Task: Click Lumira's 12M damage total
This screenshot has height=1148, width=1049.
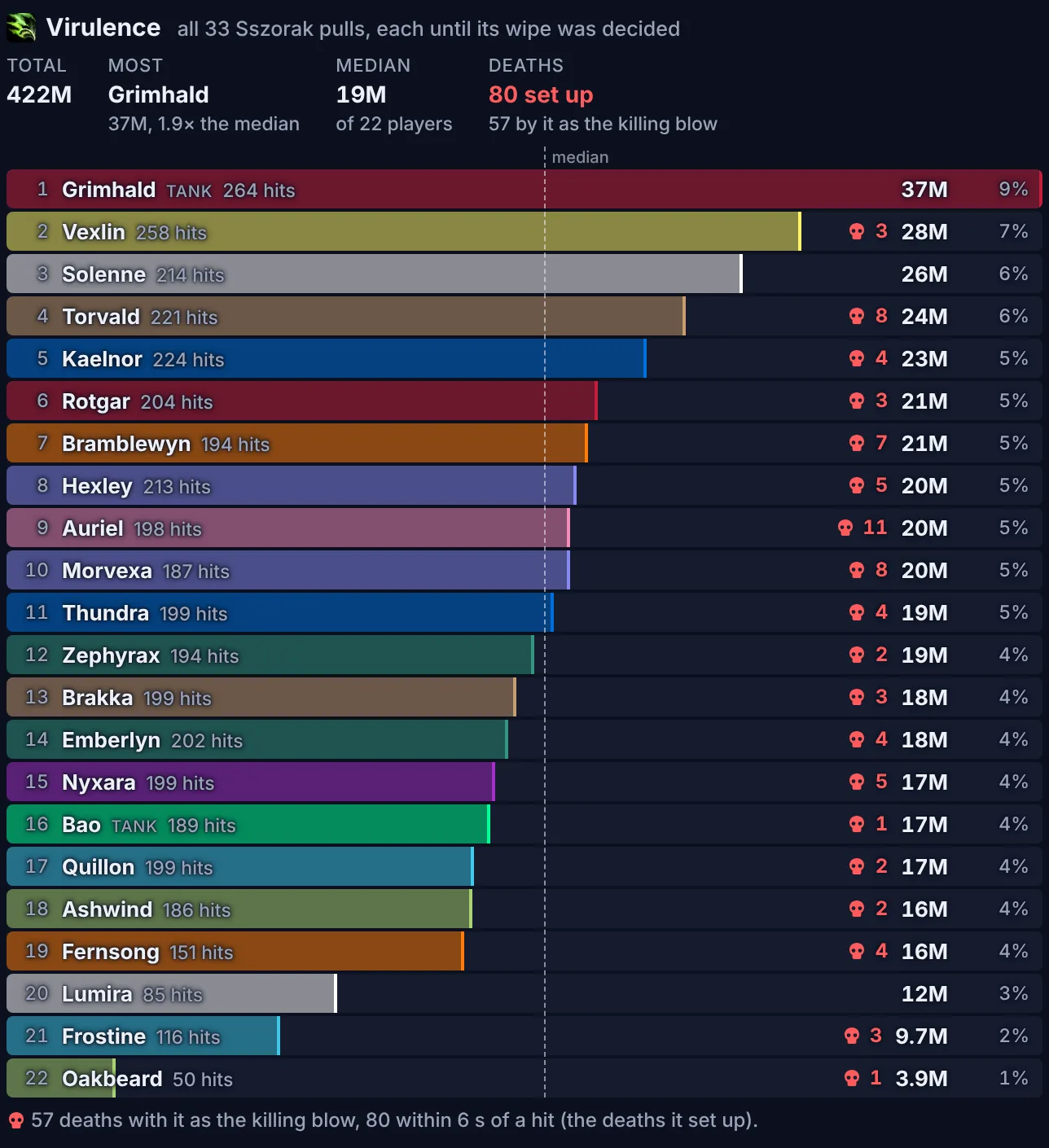Action: [x=924, y=994]
